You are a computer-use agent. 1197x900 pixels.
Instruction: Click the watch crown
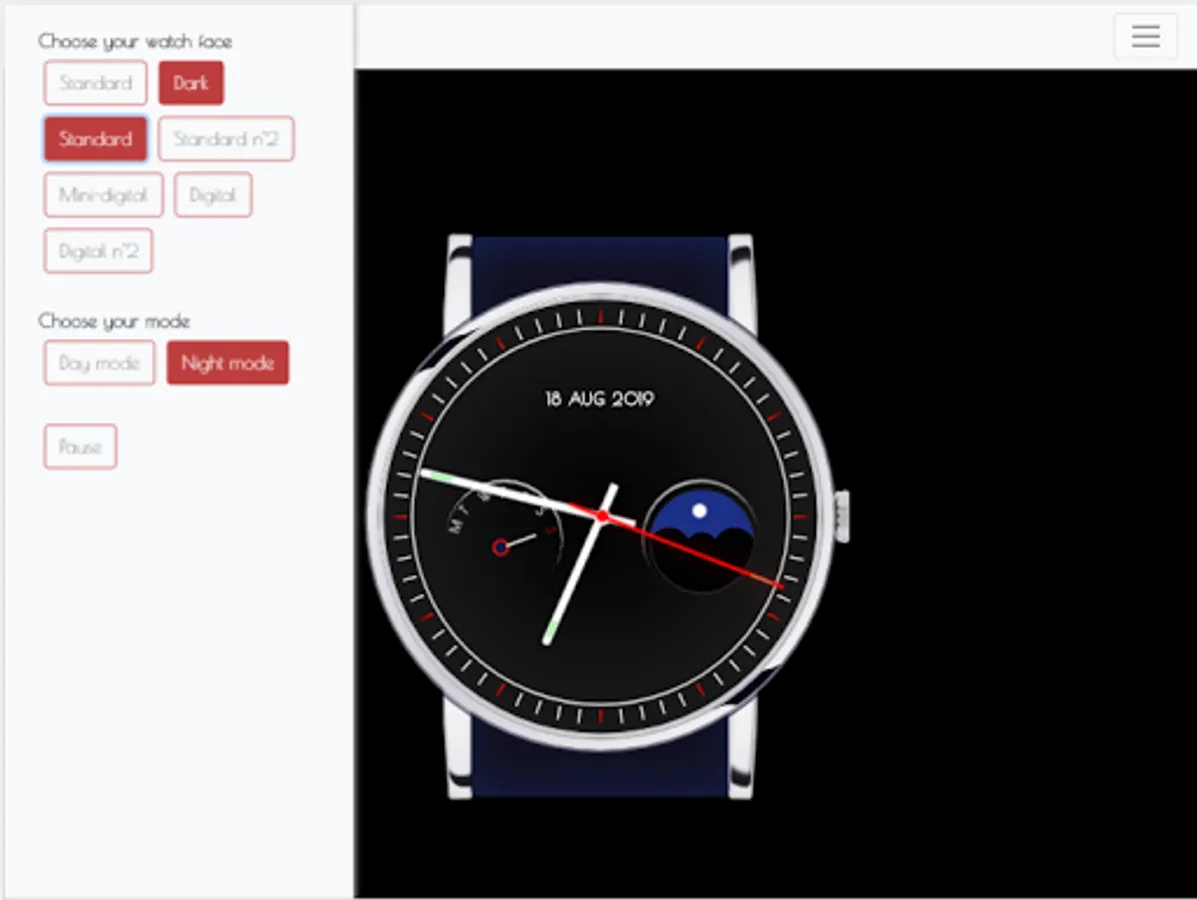coord(842,517)
